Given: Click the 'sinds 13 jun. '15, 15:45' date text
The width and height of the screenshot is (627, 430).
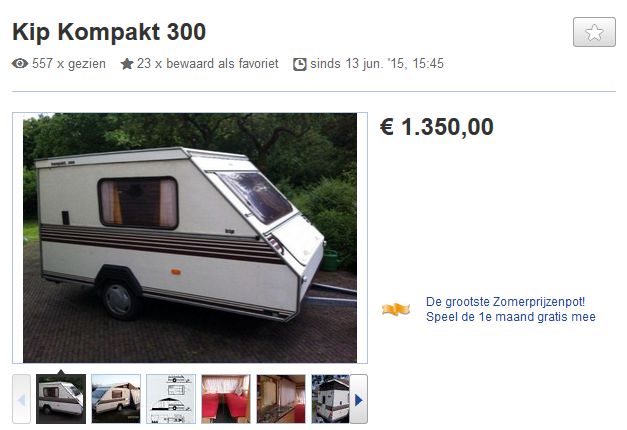Looking at the screenshot, I should click(377, 64).
